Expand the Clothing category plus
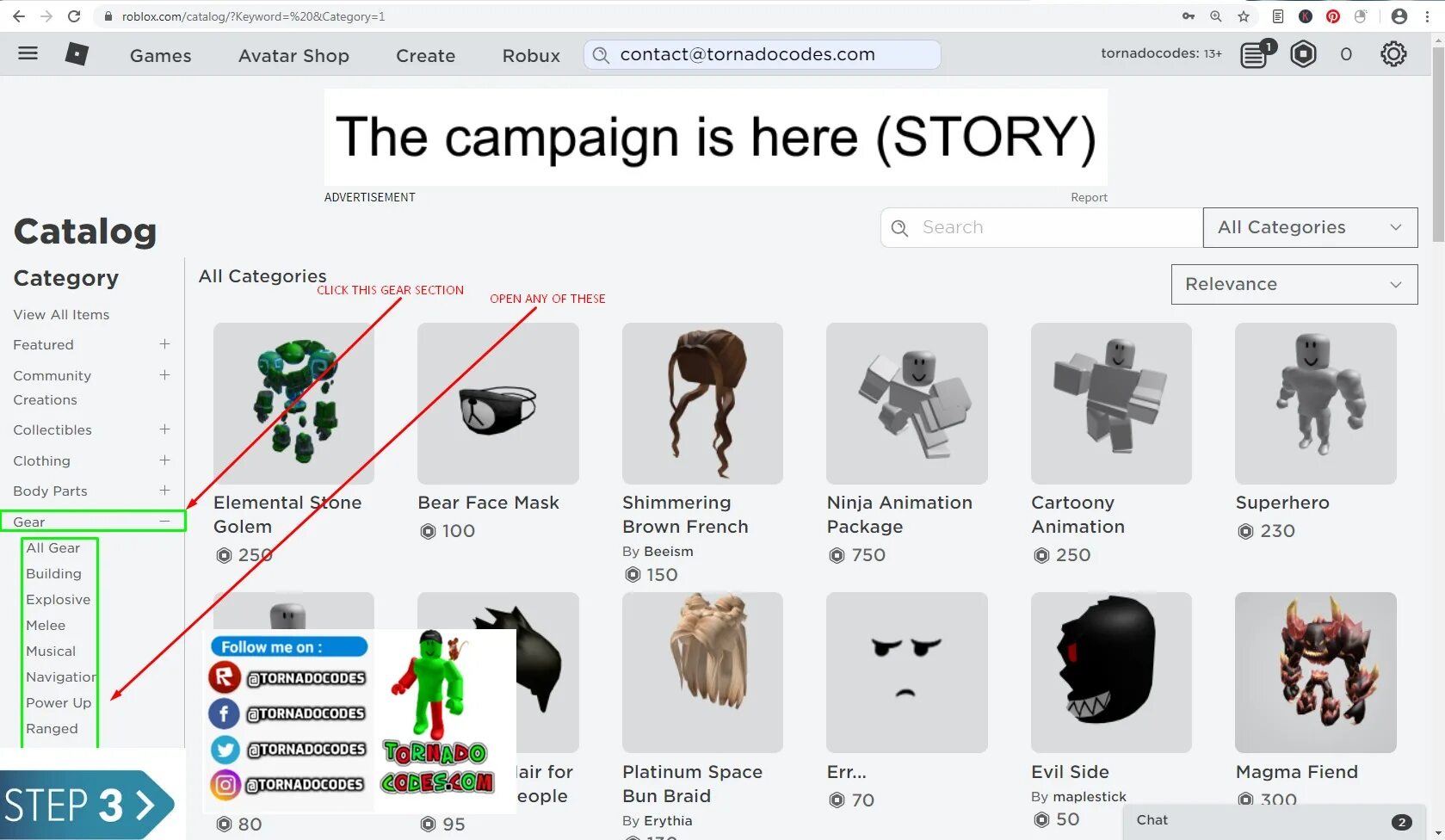Viewport: 1445px width, 840px height. (x=164, y=460)
